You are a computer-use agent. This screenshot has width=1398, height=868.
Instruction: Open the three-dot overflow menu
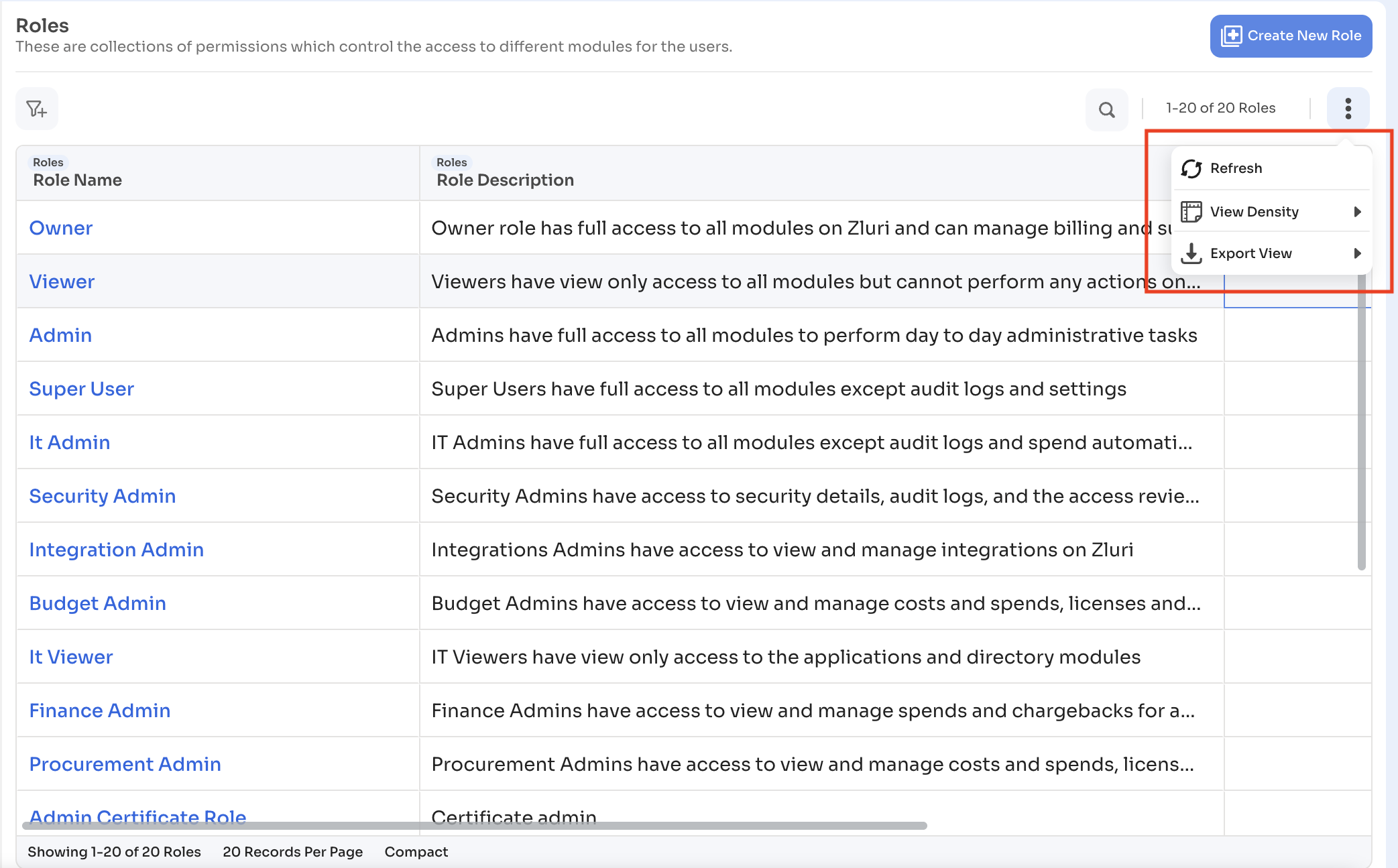(x=1348, y=108)
